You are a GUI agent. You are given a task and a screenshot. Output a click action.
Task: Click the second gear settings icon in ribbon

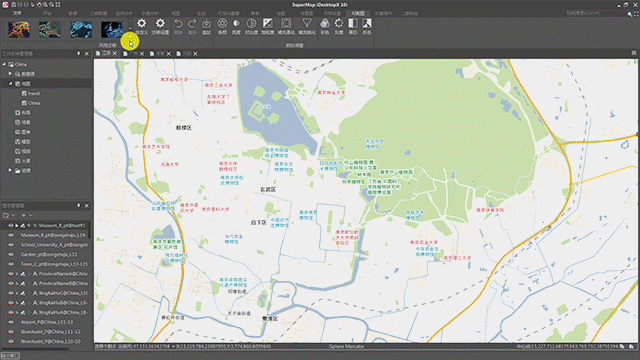(160, 24)
